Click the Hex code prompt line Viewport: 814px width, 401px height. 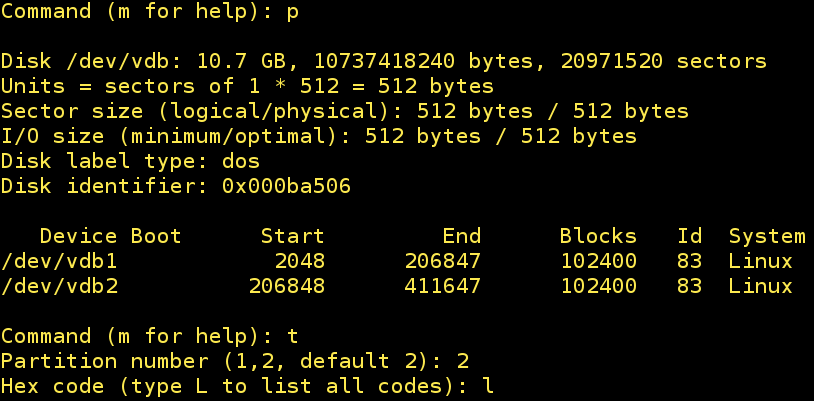coord(247,386)
